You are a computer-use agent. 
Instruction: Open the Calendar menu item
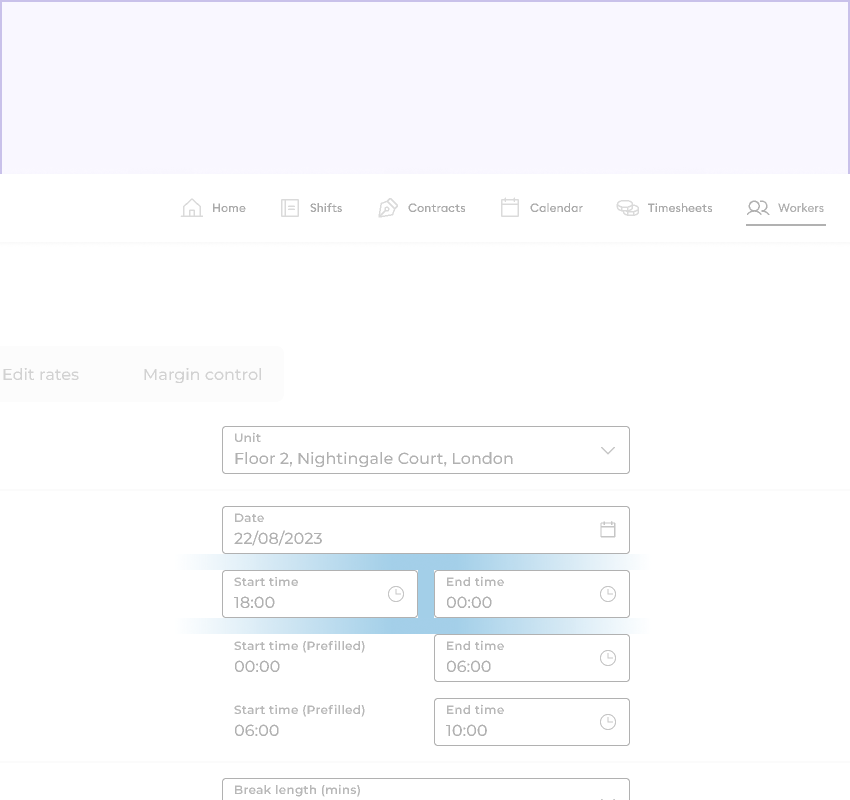542,208
